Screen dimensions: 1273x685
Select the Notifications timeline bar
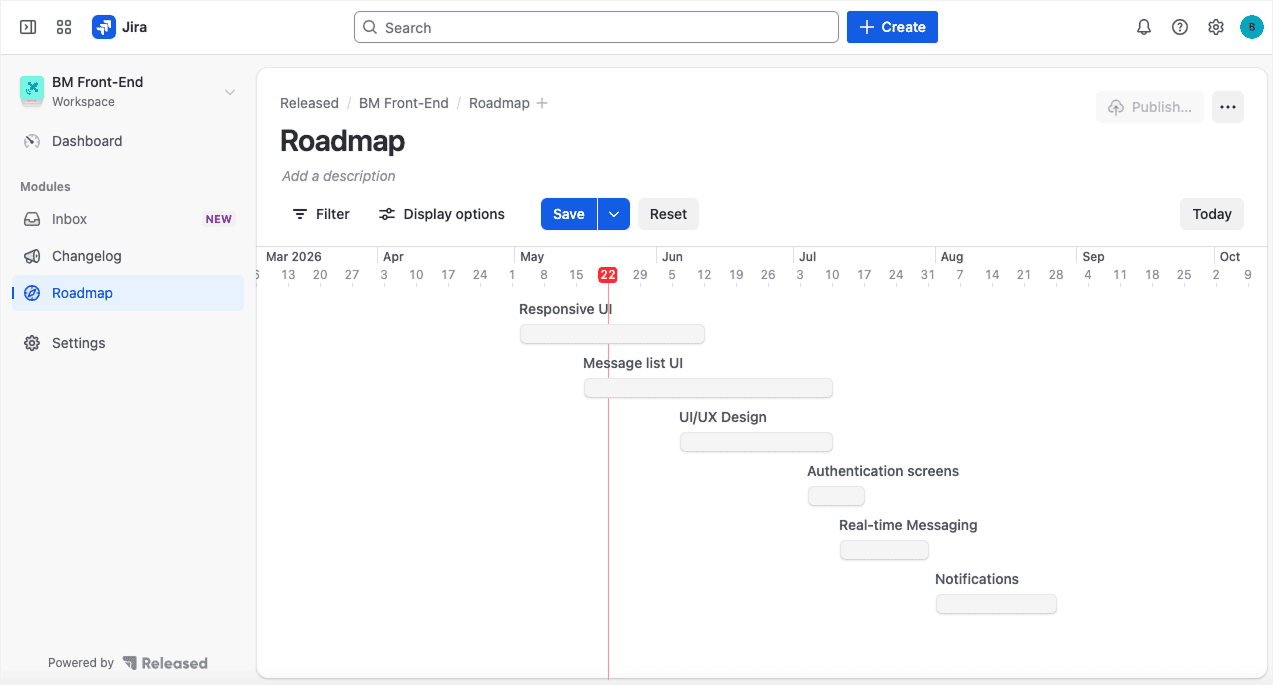(x=996, y=604)
